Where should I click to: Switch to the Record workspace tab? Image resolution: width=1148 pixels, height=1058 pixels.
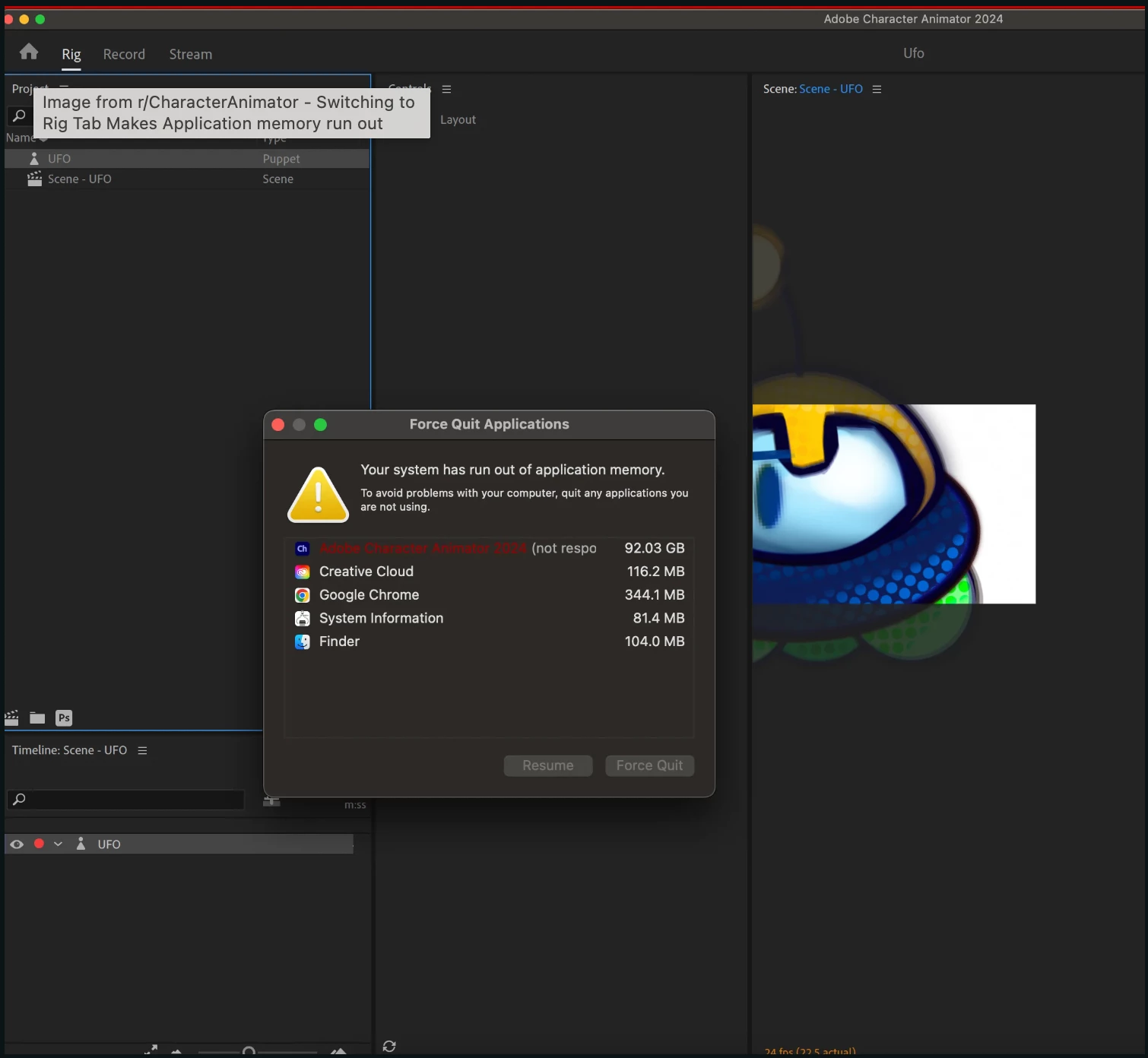(124, 54)
